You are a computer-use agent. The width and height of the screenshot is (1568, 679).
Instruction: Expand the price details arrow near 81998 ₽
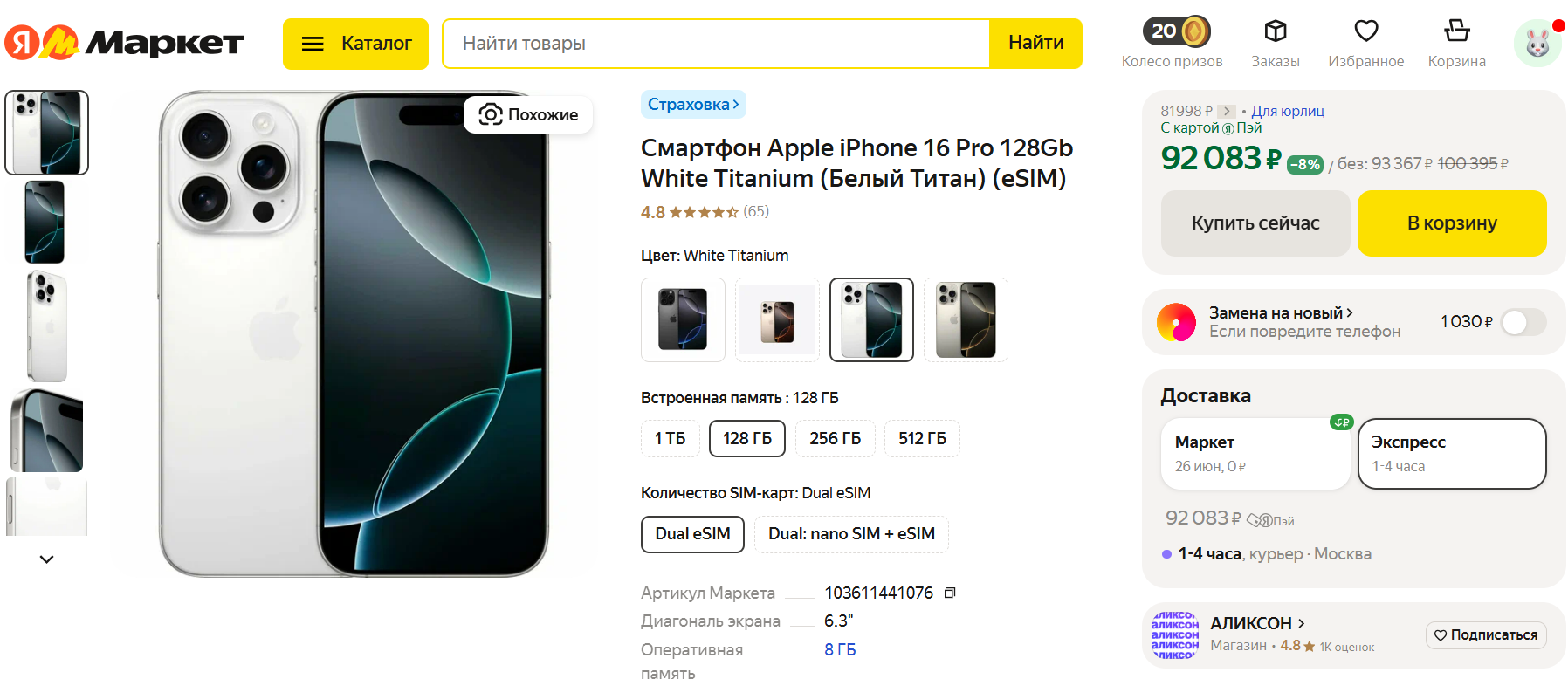pyautogui.click(x=1227, y=111)
